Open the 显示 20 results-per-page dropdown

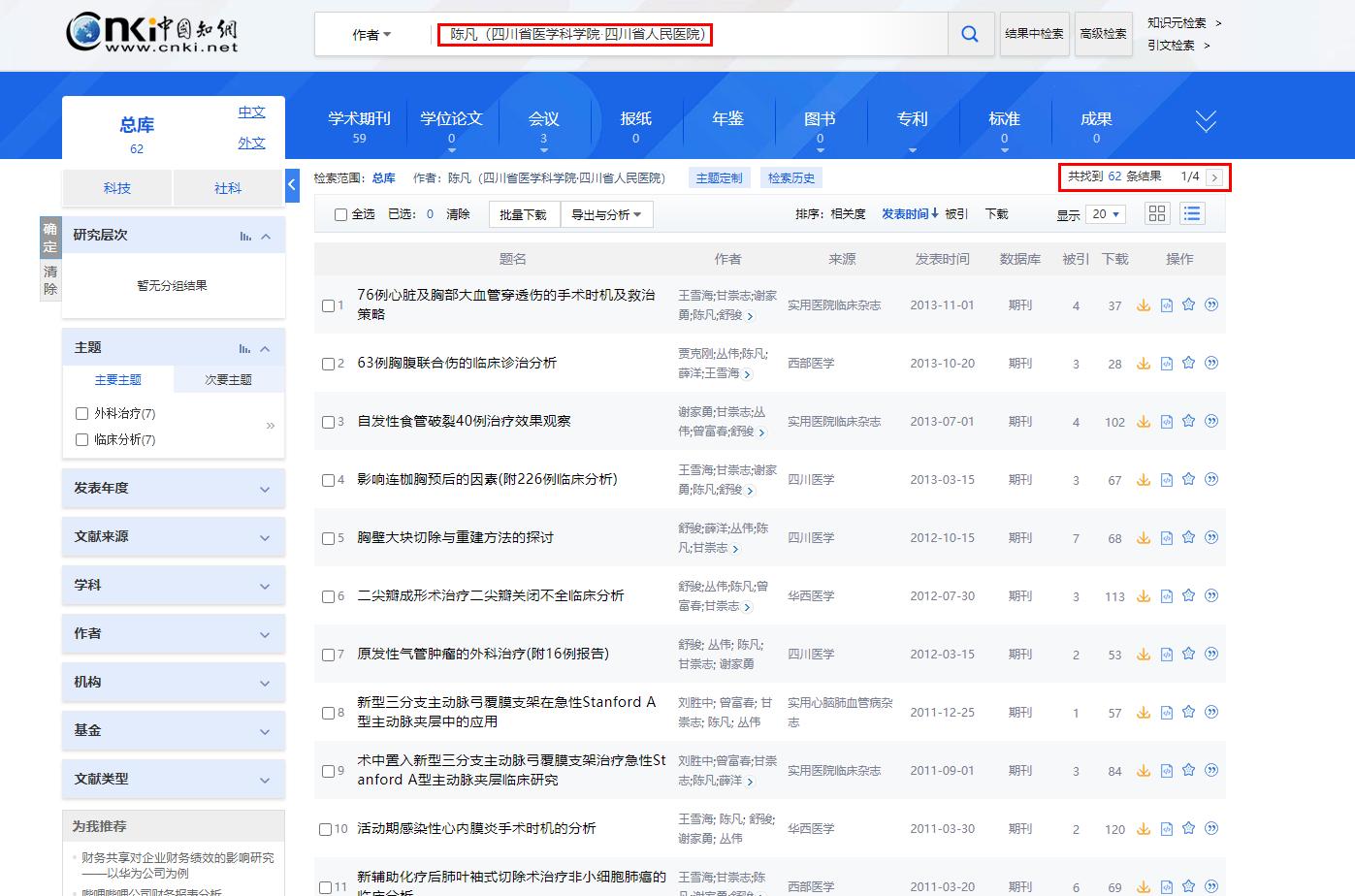click(x=1105, y=213)
